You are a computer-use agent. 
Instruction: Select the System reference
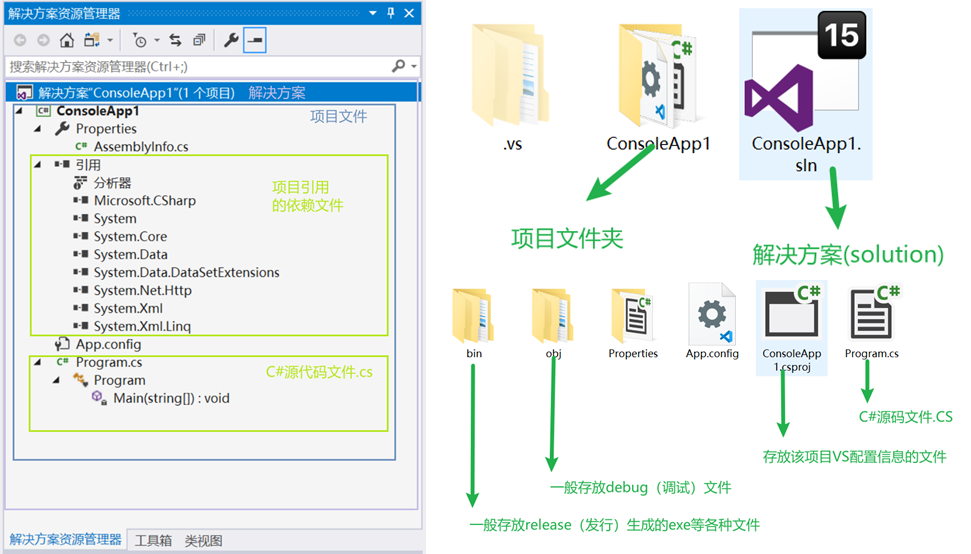(105, 219)
